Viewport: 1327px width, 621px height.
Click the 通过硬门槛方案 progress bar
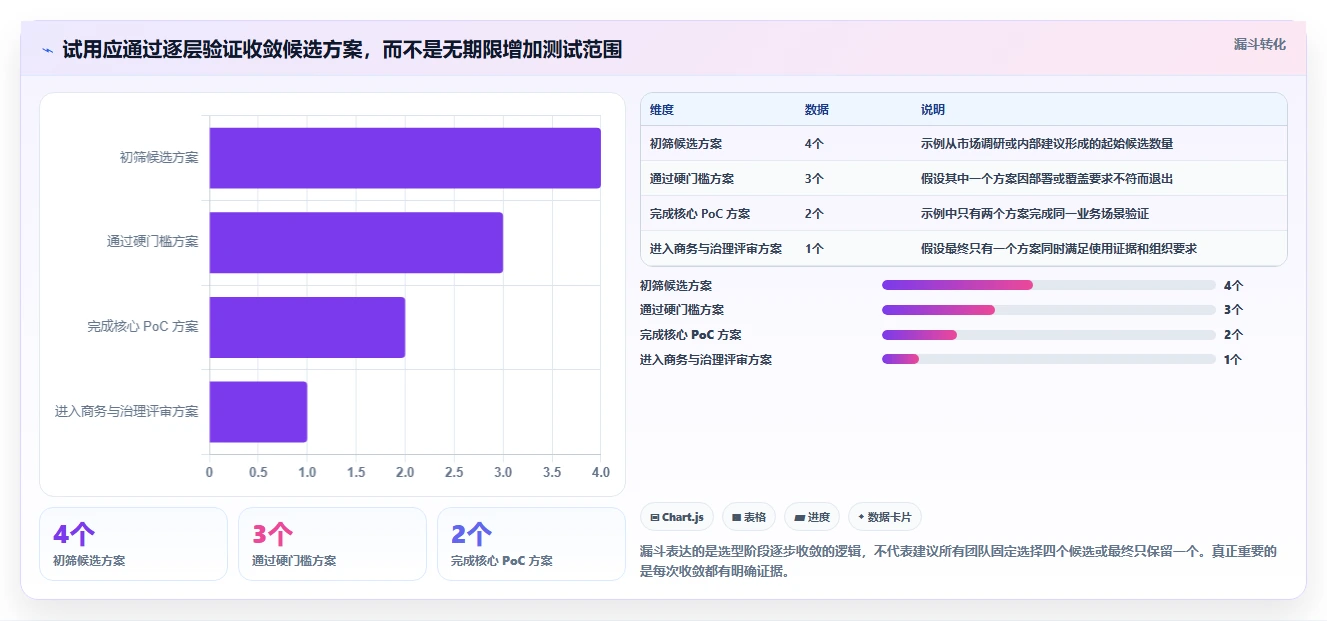[x=1048, y=310]
